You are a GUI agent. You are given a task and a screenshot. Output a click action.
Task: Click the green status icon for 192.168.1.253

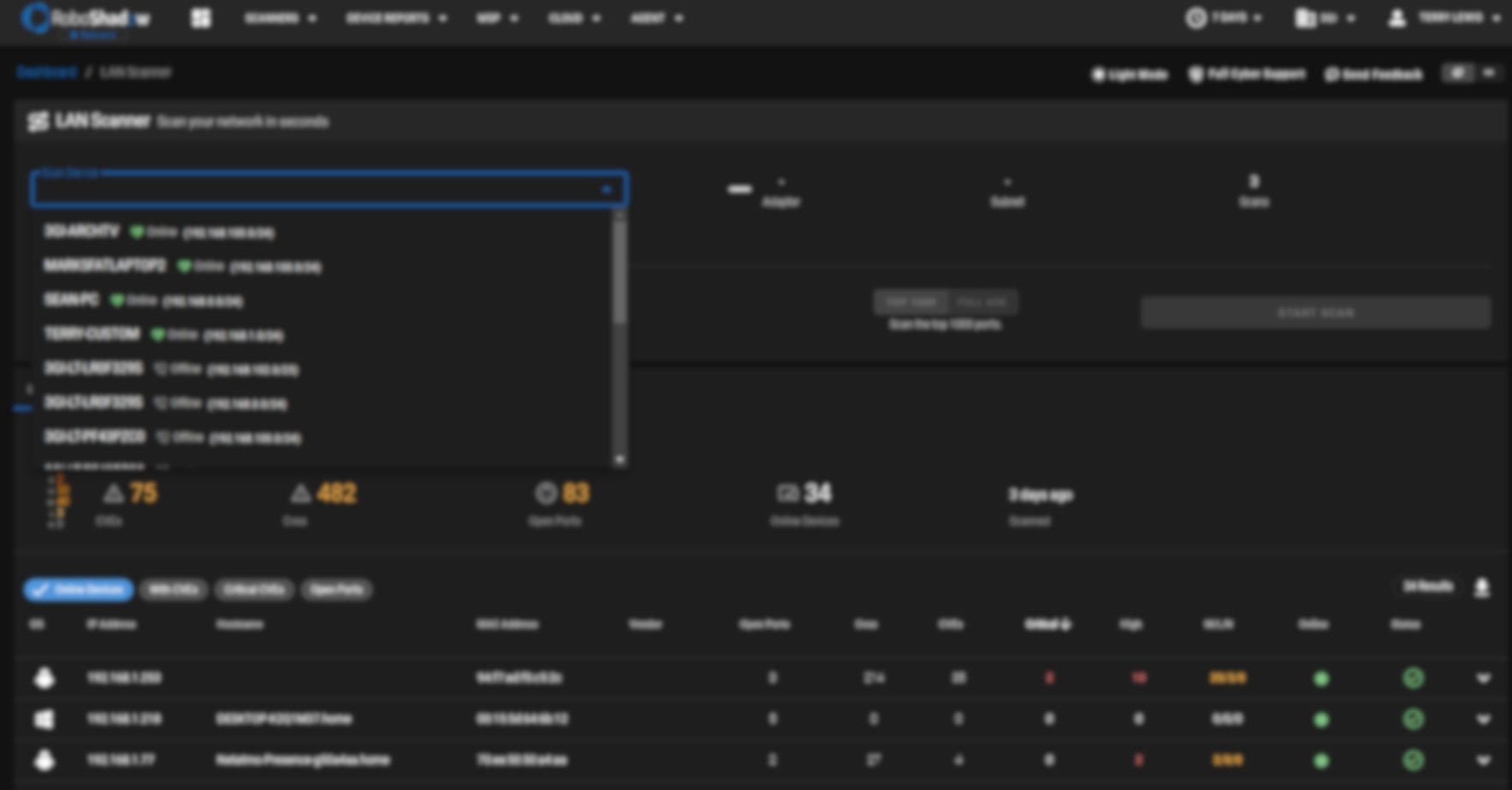1413,678
